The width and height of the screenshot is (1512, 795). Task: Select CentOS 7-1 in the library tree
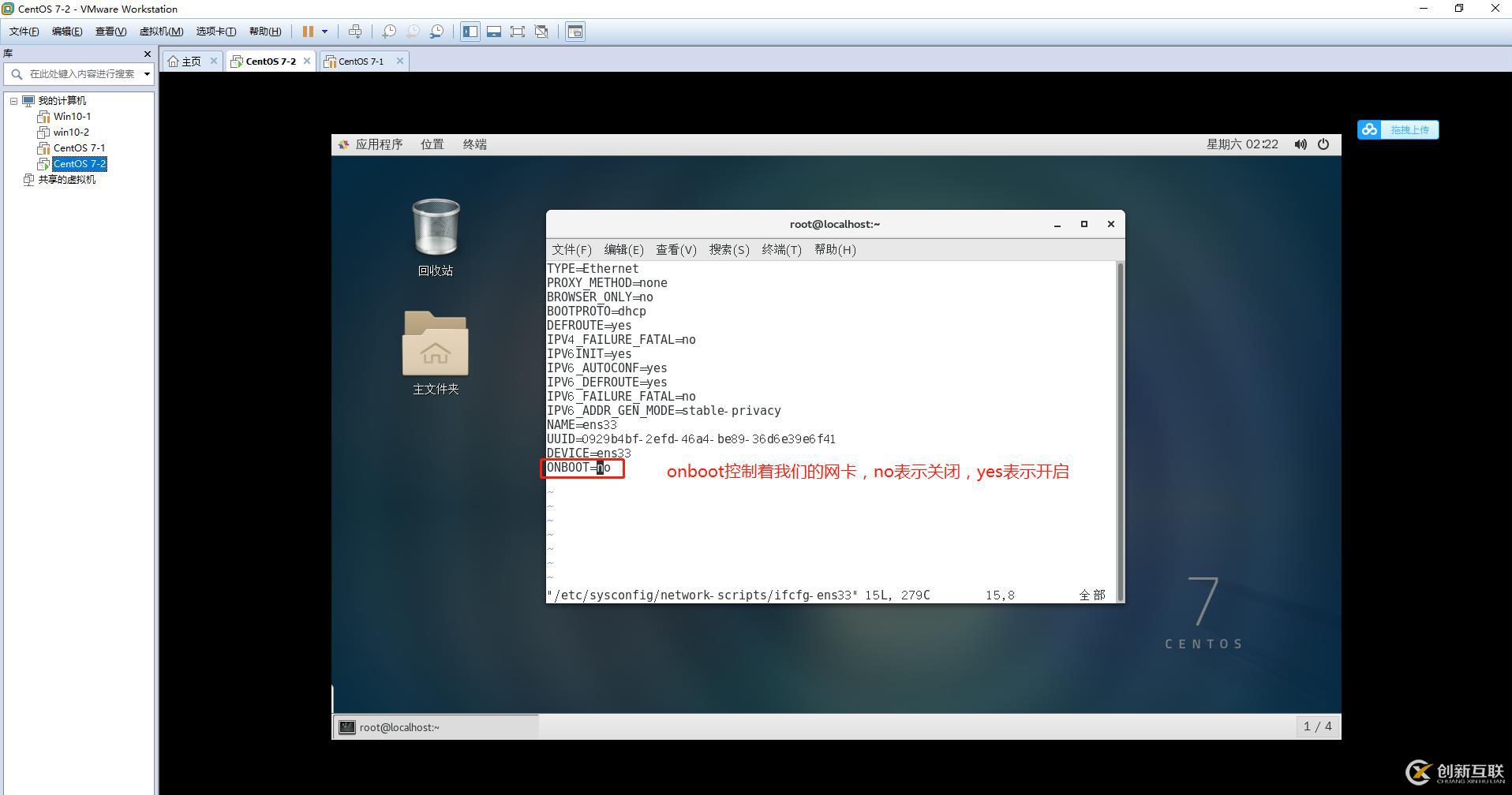tap(79, 148)
